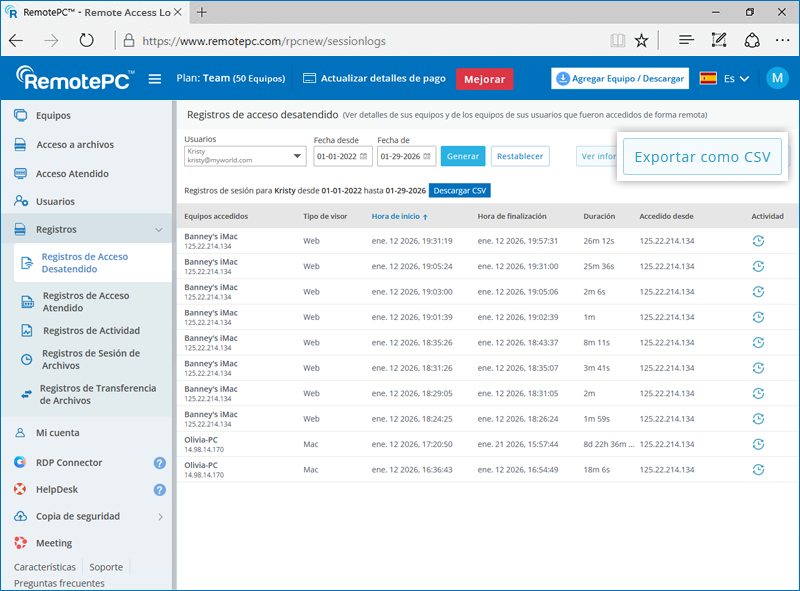Select Registros de Actividad in the sidebar
Viewport: 800px width, 591px height.
[91, 331]
